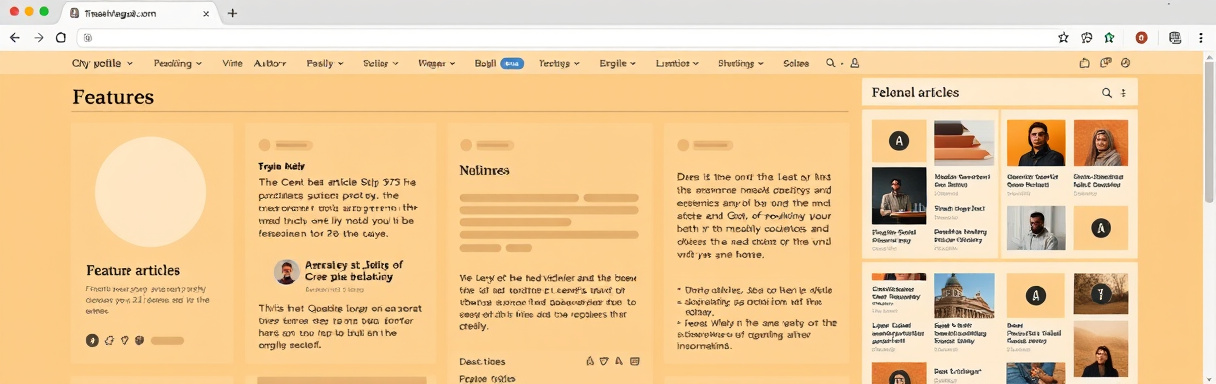Click the author avatar beside Arrraley st Jolits
Screen dimensions: 1216x384
pyautogui.click(x=287, y=272)
